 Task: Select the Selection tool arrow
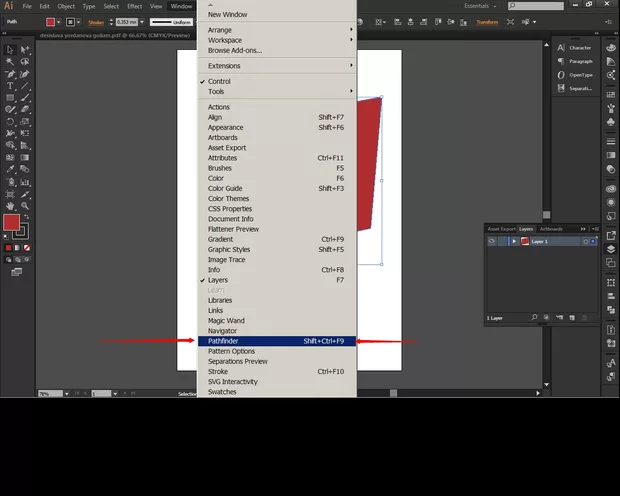tap(10, 49)
